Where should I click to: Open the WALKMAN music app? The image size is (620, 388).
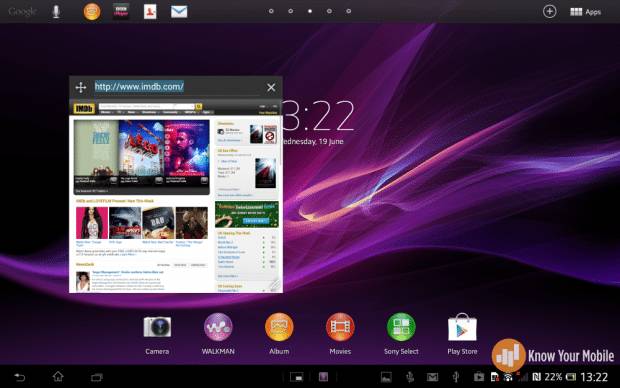coord(218,334)
